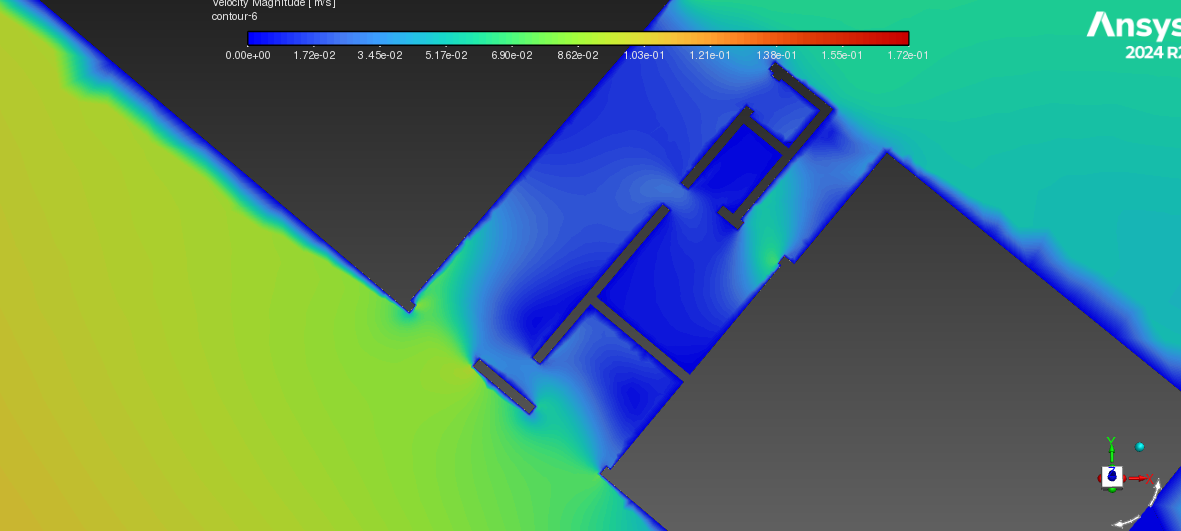
Task: Click the Ansys 2024 logo
Action: pyautogui.click(x=1133, y=36)
